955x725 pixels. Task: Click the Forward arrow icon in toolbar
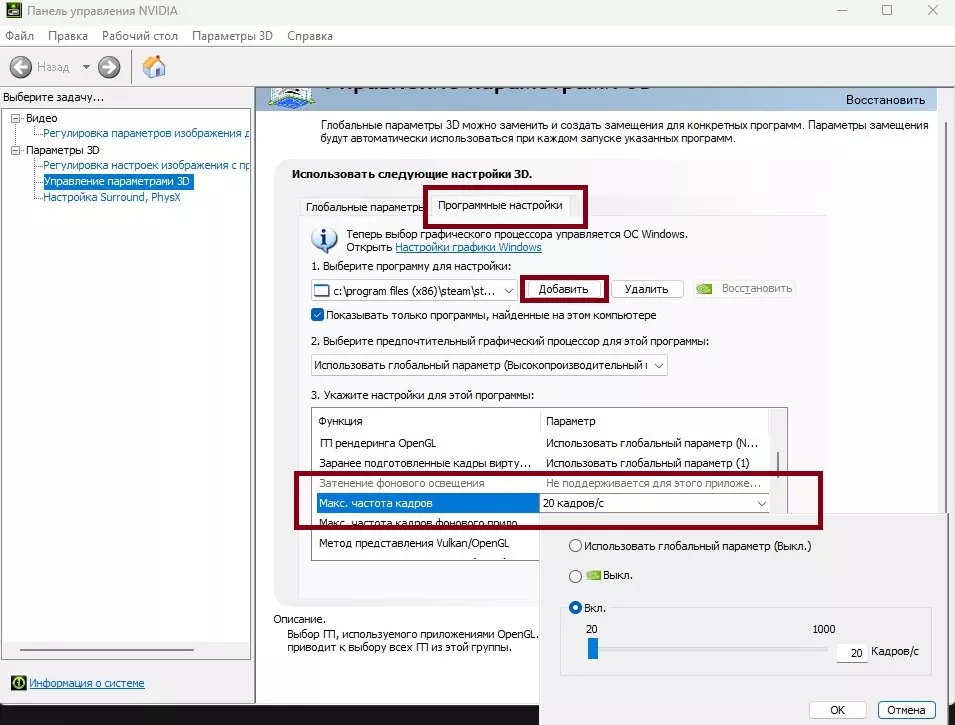tap(109, 67)
